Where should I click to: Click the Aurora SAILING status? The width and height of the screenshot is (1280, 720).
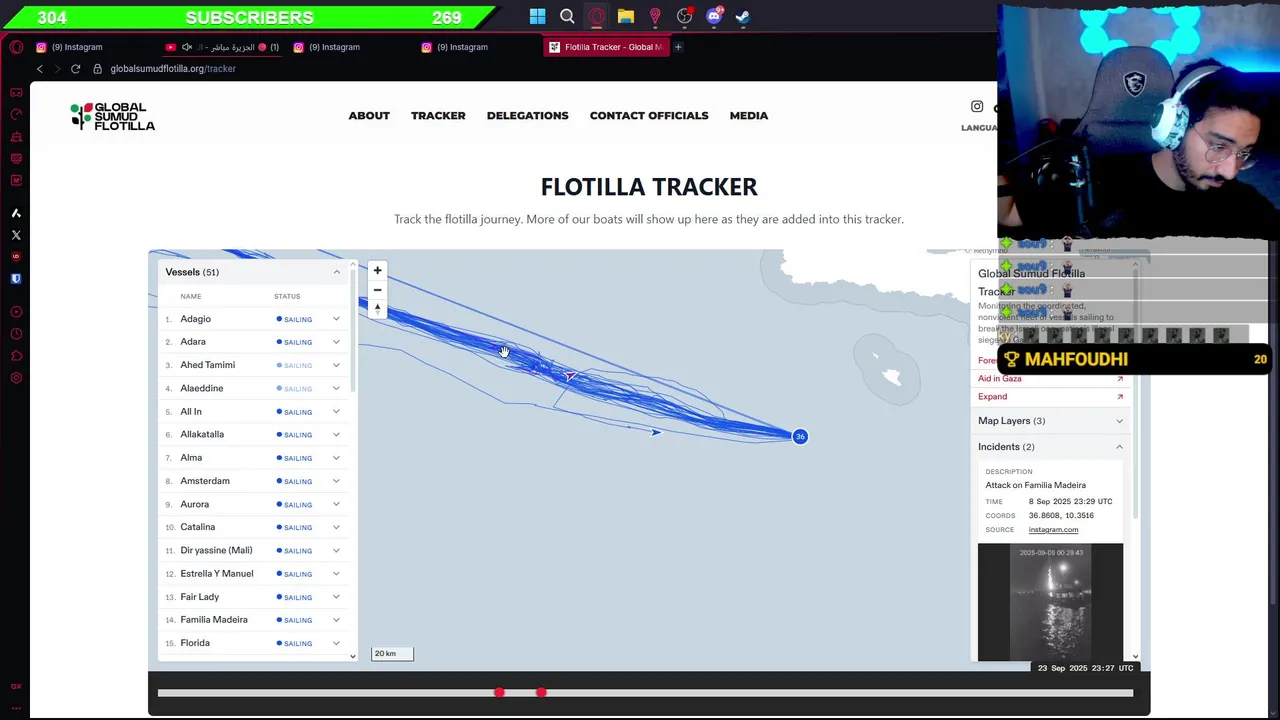click(294, 505)
